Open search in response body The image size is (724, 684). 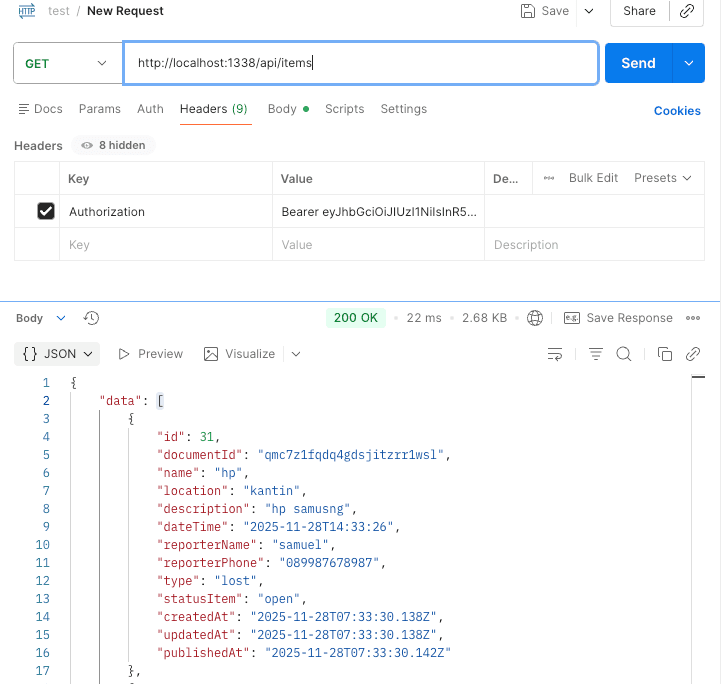pos(624,354)
